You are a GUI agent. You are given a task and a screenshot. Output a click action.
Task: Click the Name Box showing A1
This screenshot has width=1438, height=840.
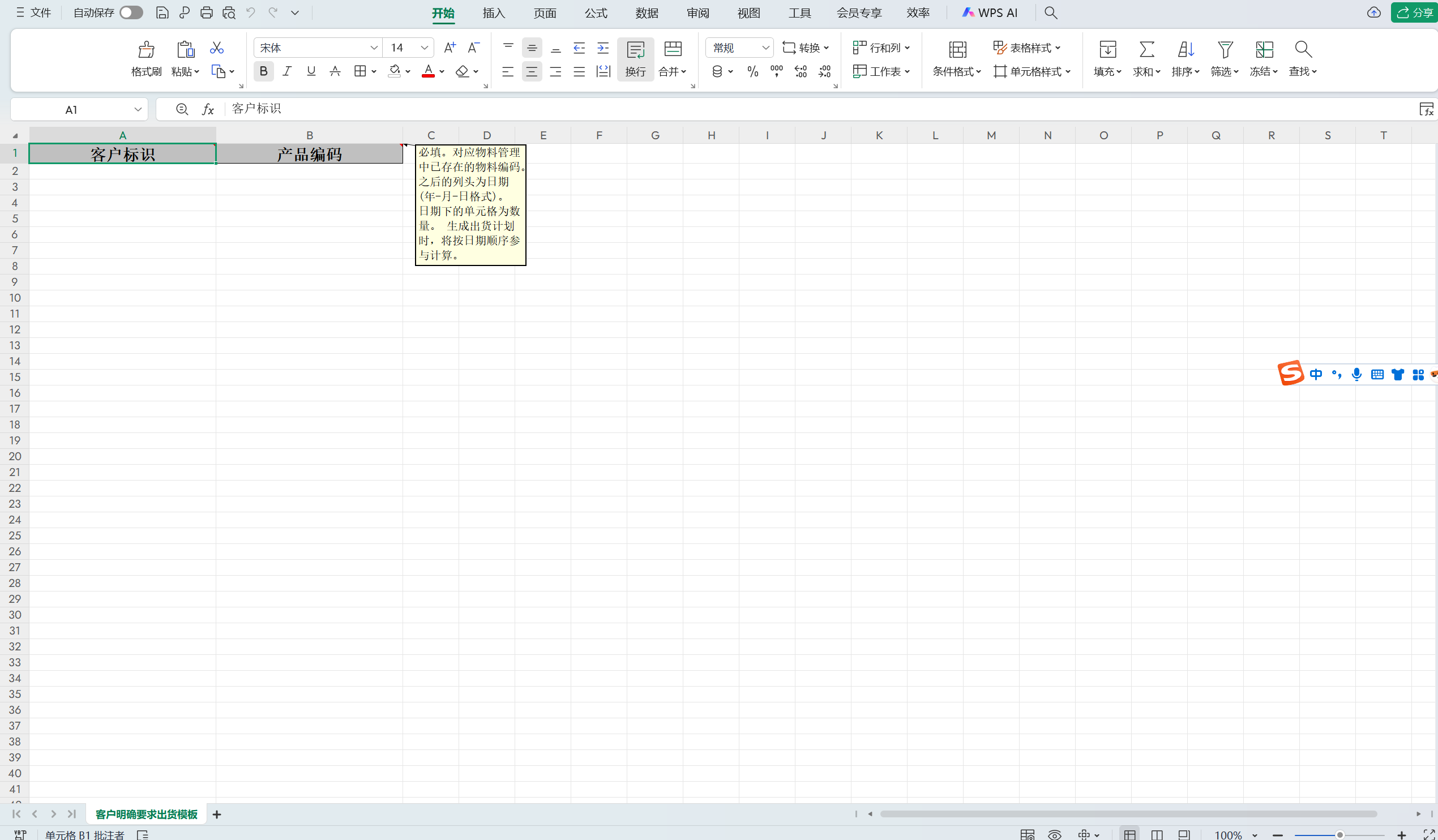[x=71, y=110]
